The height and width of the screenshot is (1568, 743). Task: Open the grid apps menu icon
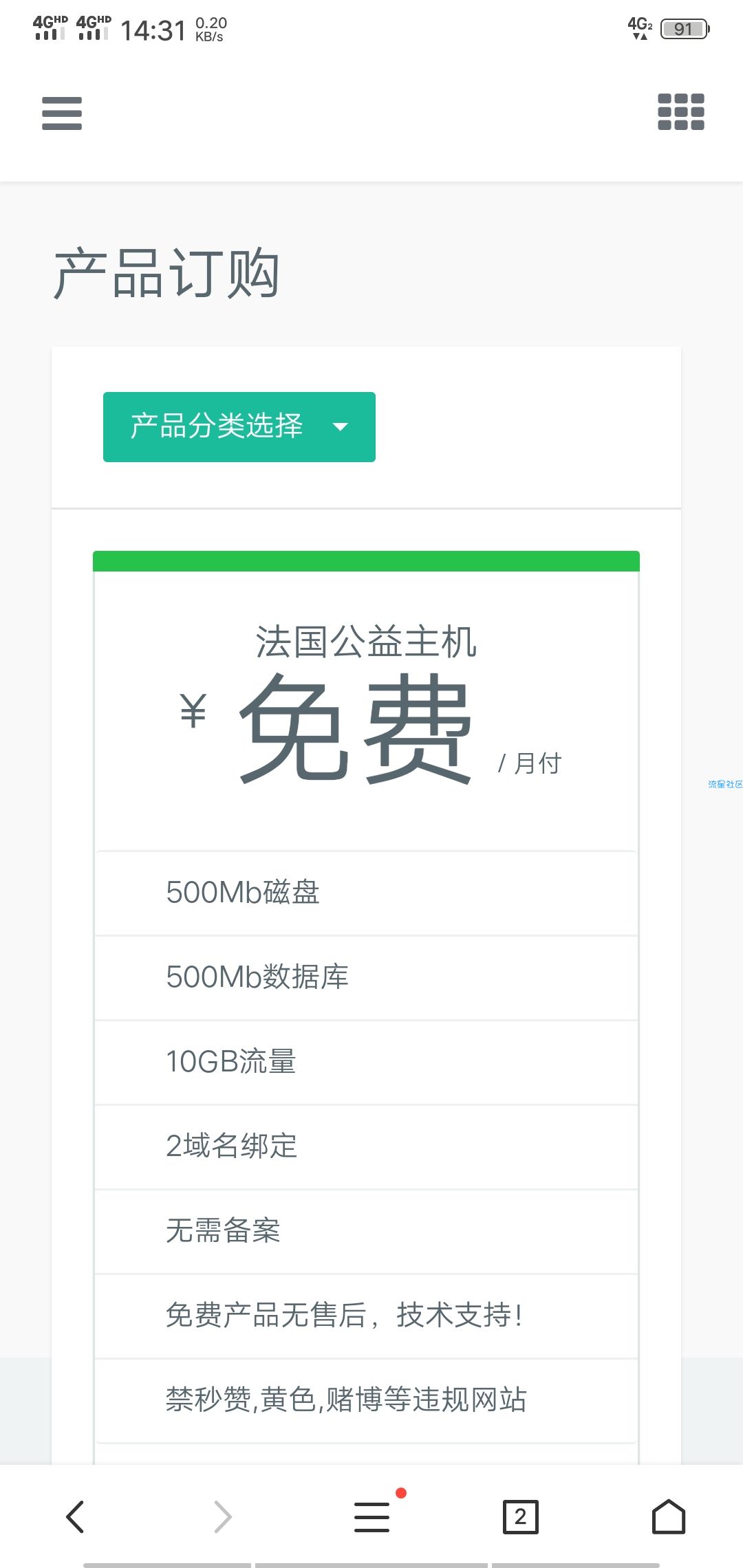coord(681,111)
